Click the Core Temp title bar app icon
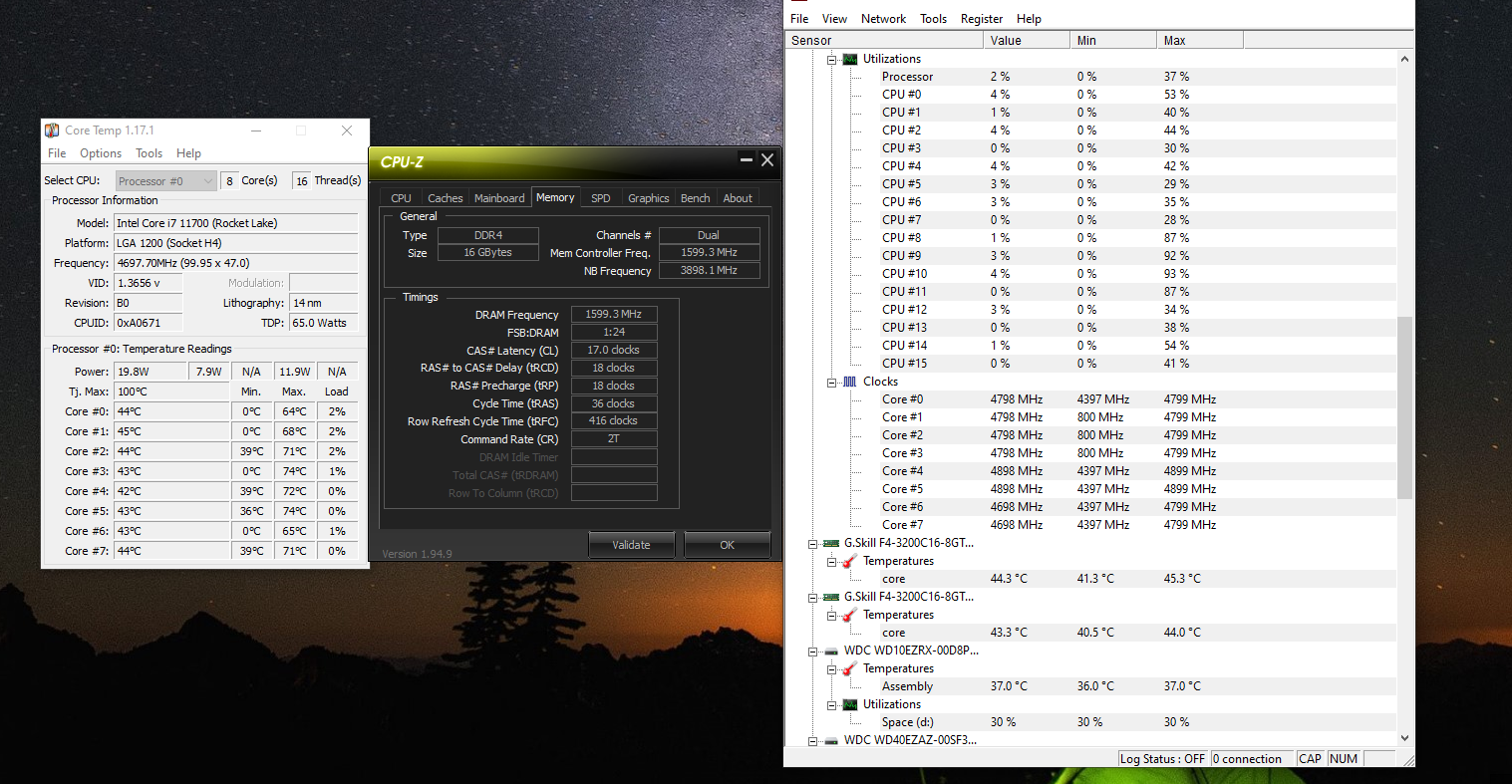 click(53, 131)
